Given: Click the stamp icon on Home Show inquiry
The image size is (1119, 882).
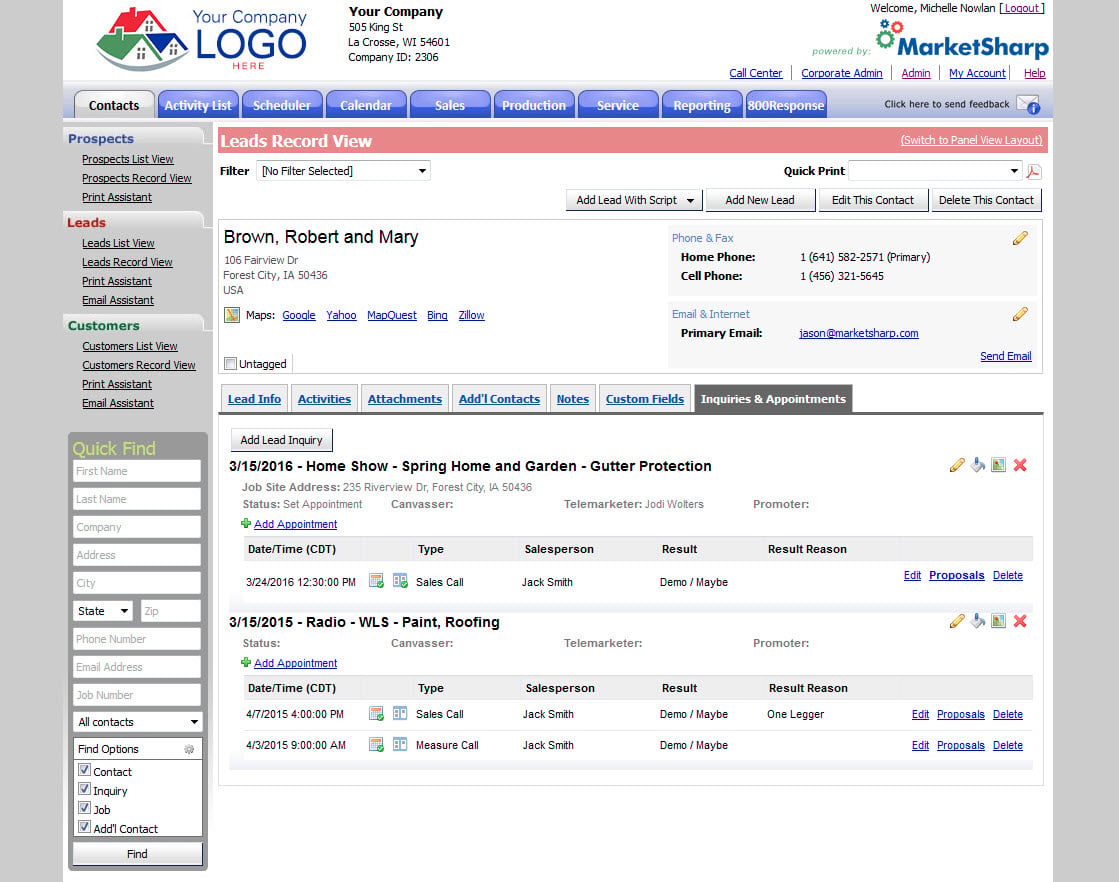Looking at the screenshot, I should tap(978, 465).
